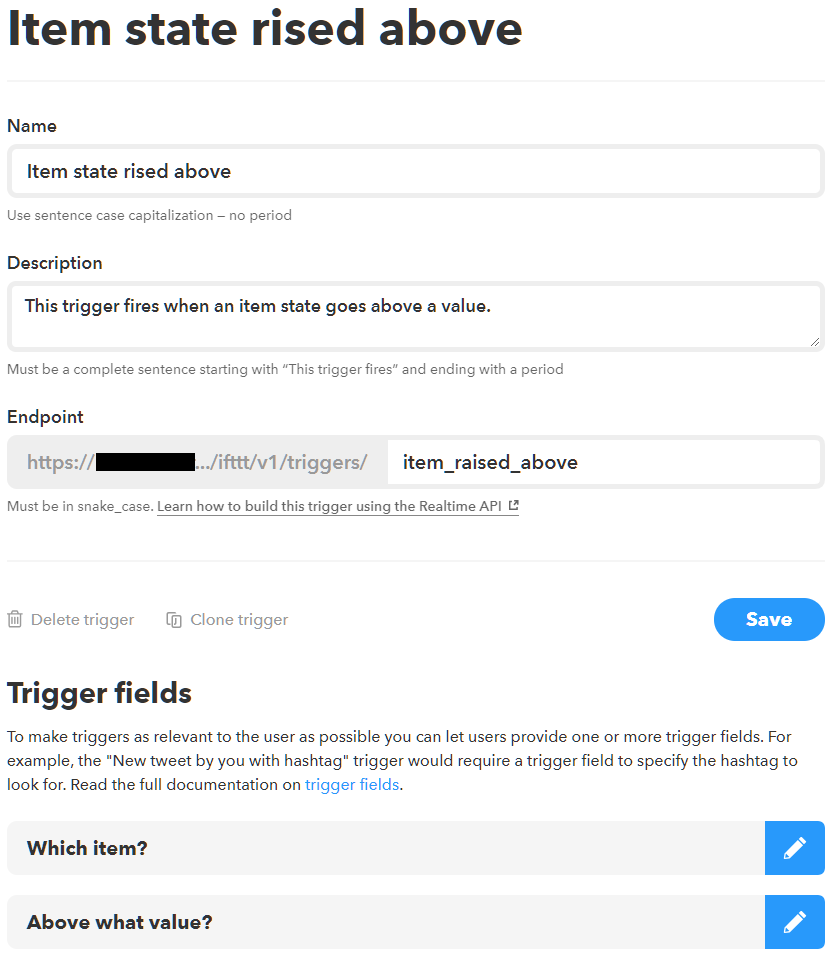Screen dimensions: 834x957
Task: Focus the Name input field
Action: coord(415,171)
